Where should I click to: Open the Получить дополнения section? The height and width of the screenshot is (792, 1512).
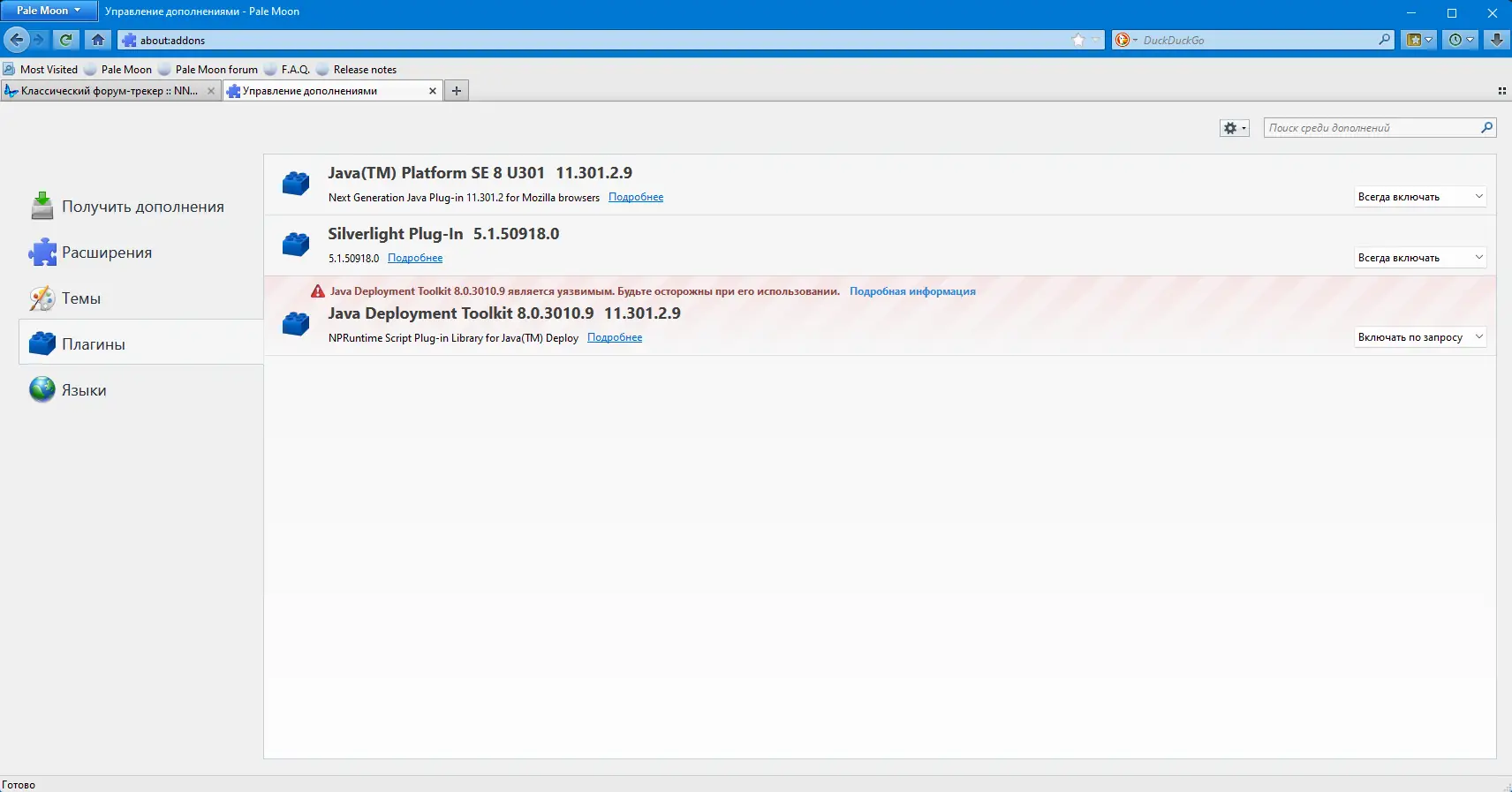[x=141, y=207]
